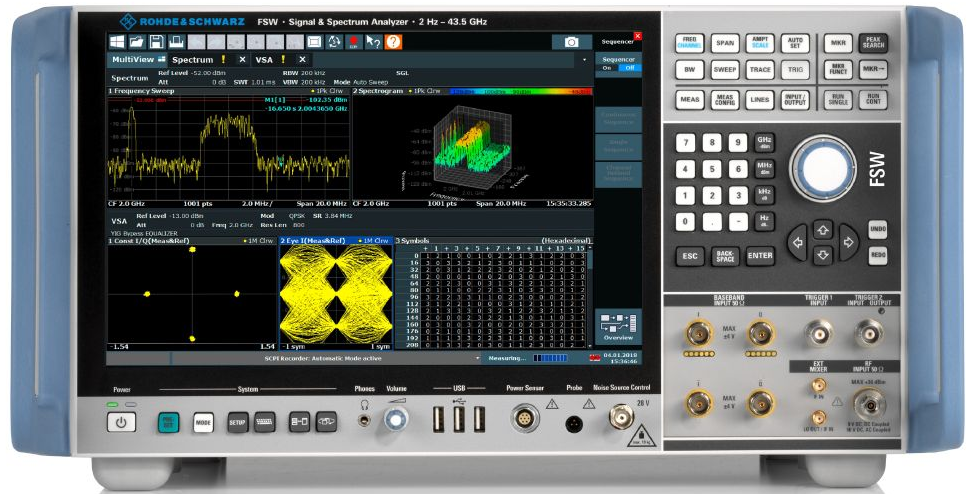Viewport: 973px width, 494px height.
Task: Open the channel tab list dropdown arrow
Action: [x=584, y=60]
